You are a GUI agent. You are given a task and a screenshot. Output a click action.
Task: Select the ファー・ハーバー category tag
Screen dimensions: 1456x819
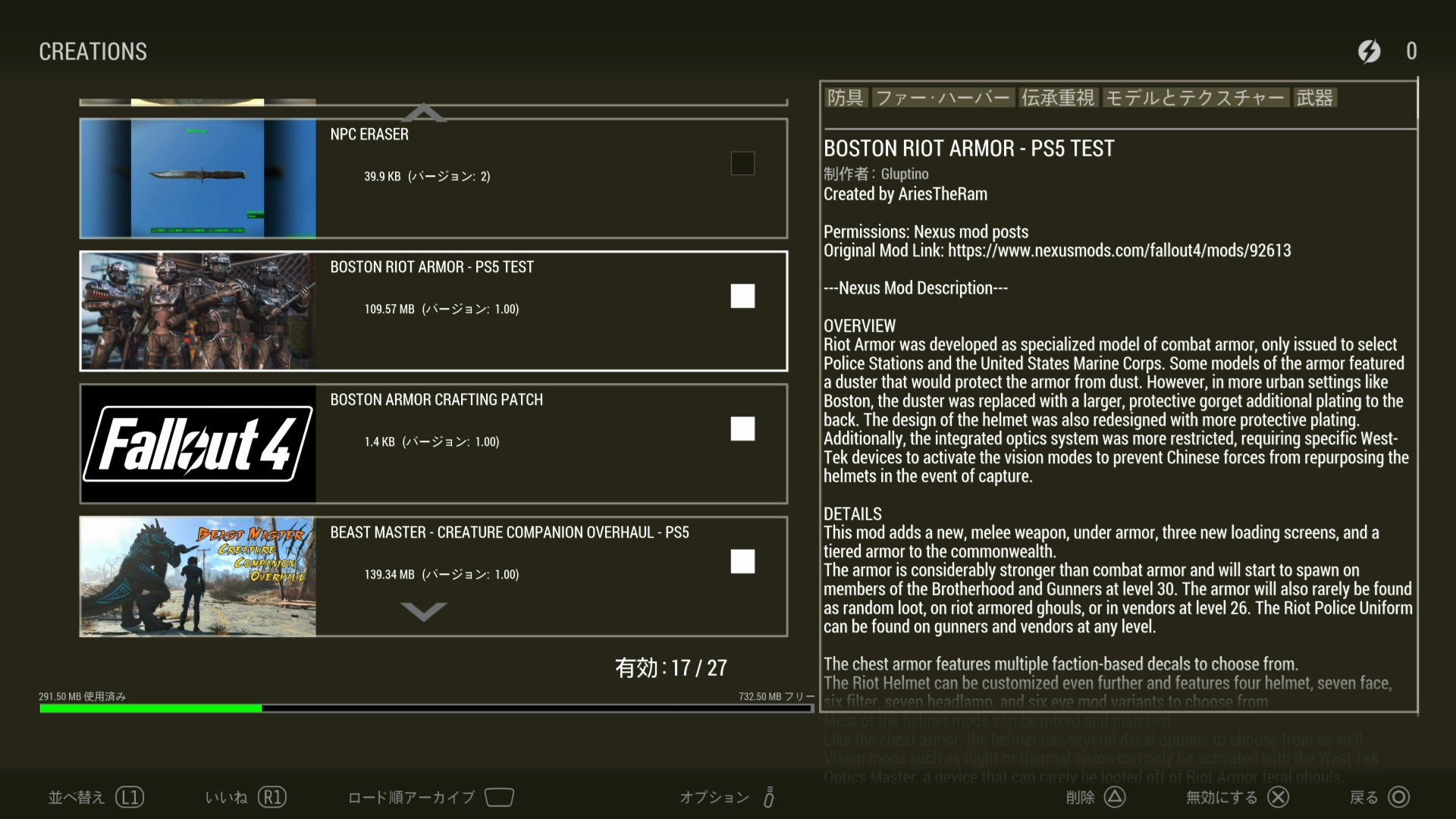tap(942, 98)
